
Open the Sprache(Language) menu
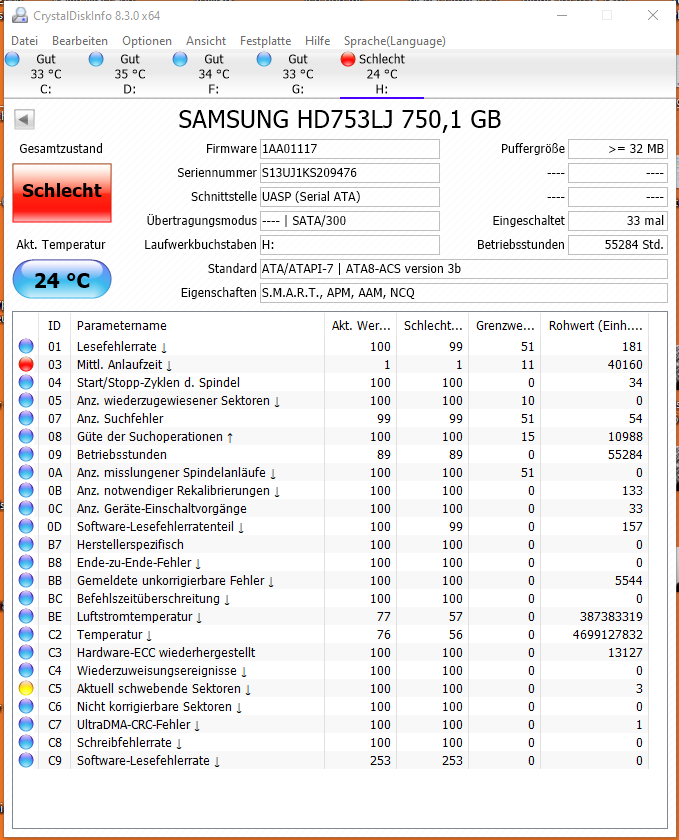point(394,41)
